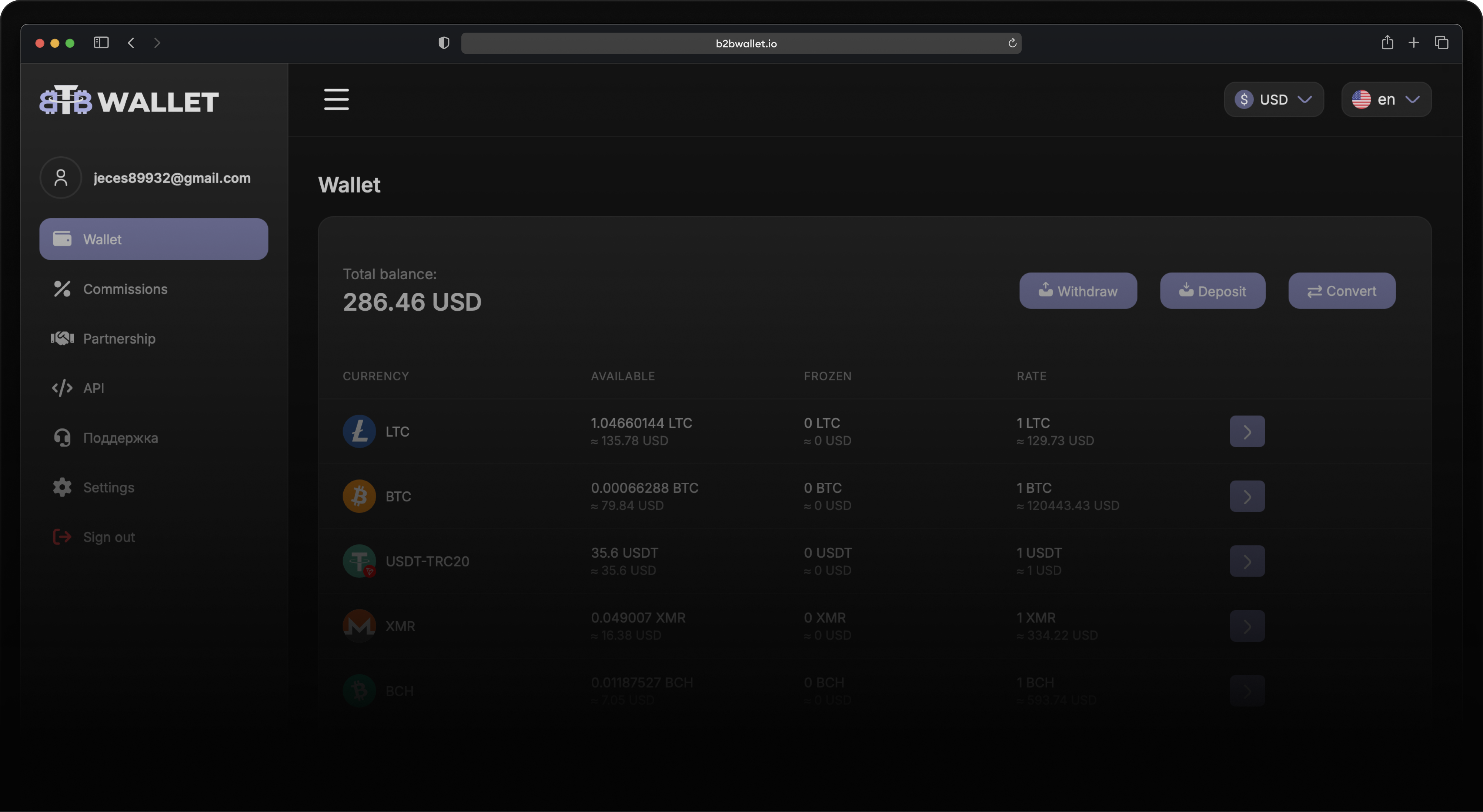Expand the BTC row arrow

(1247, 496)
